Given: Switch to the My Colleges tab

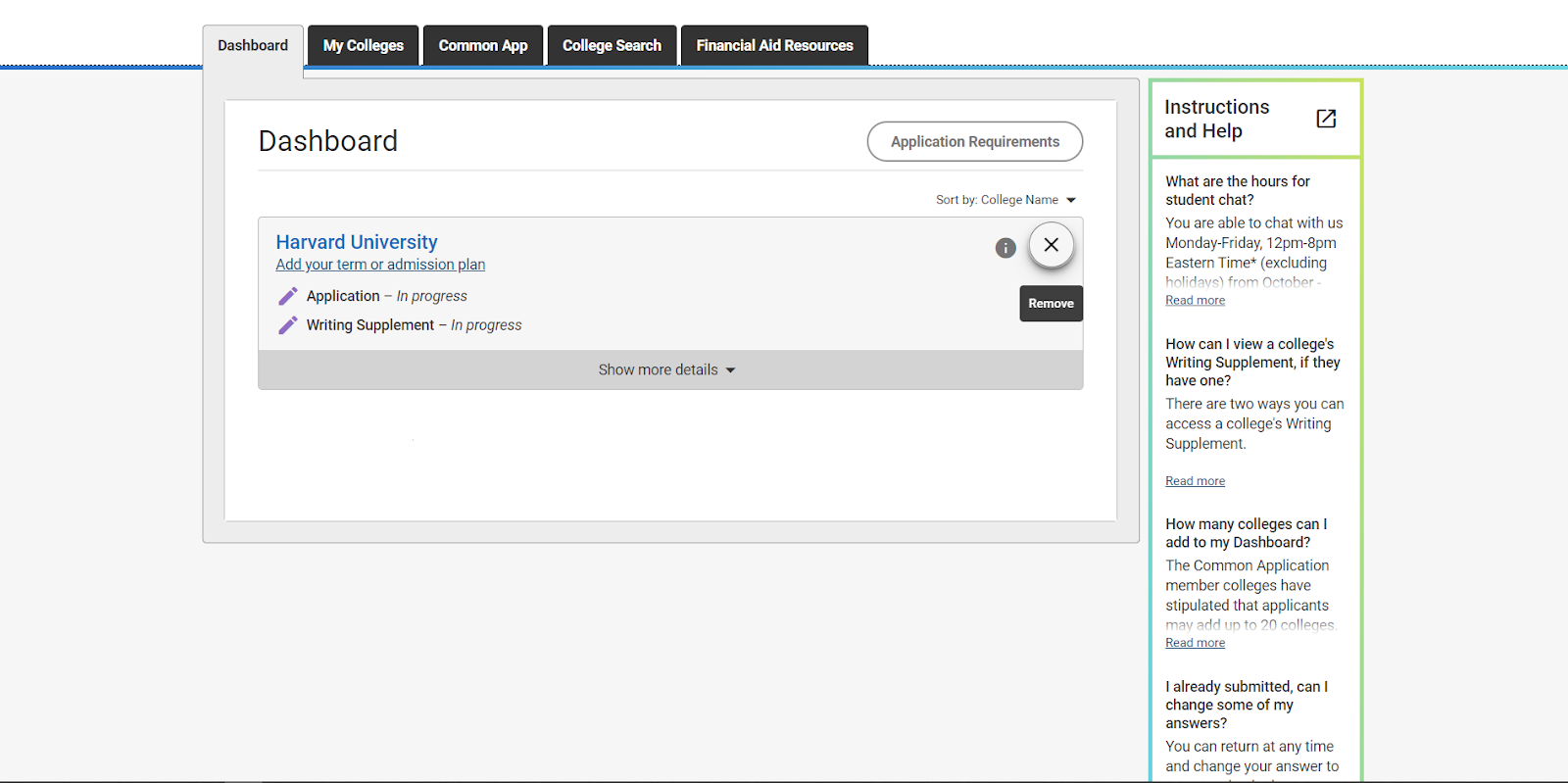Looking at the screenshot, I should (363, 46).
